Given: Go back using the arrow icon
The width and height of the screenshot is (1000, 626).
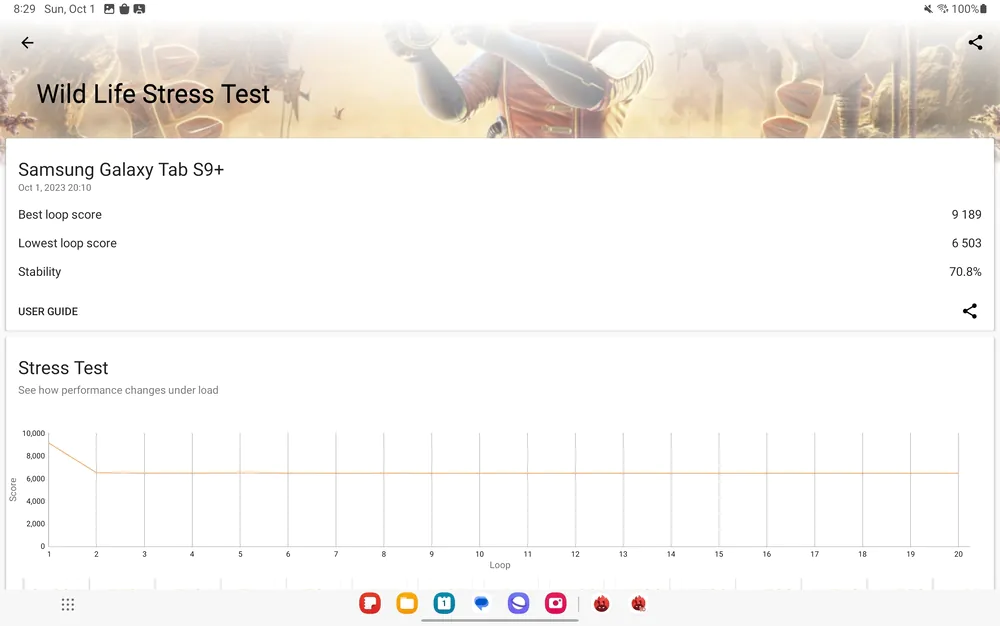Looking at the screenshot, I should pos(27,43).
